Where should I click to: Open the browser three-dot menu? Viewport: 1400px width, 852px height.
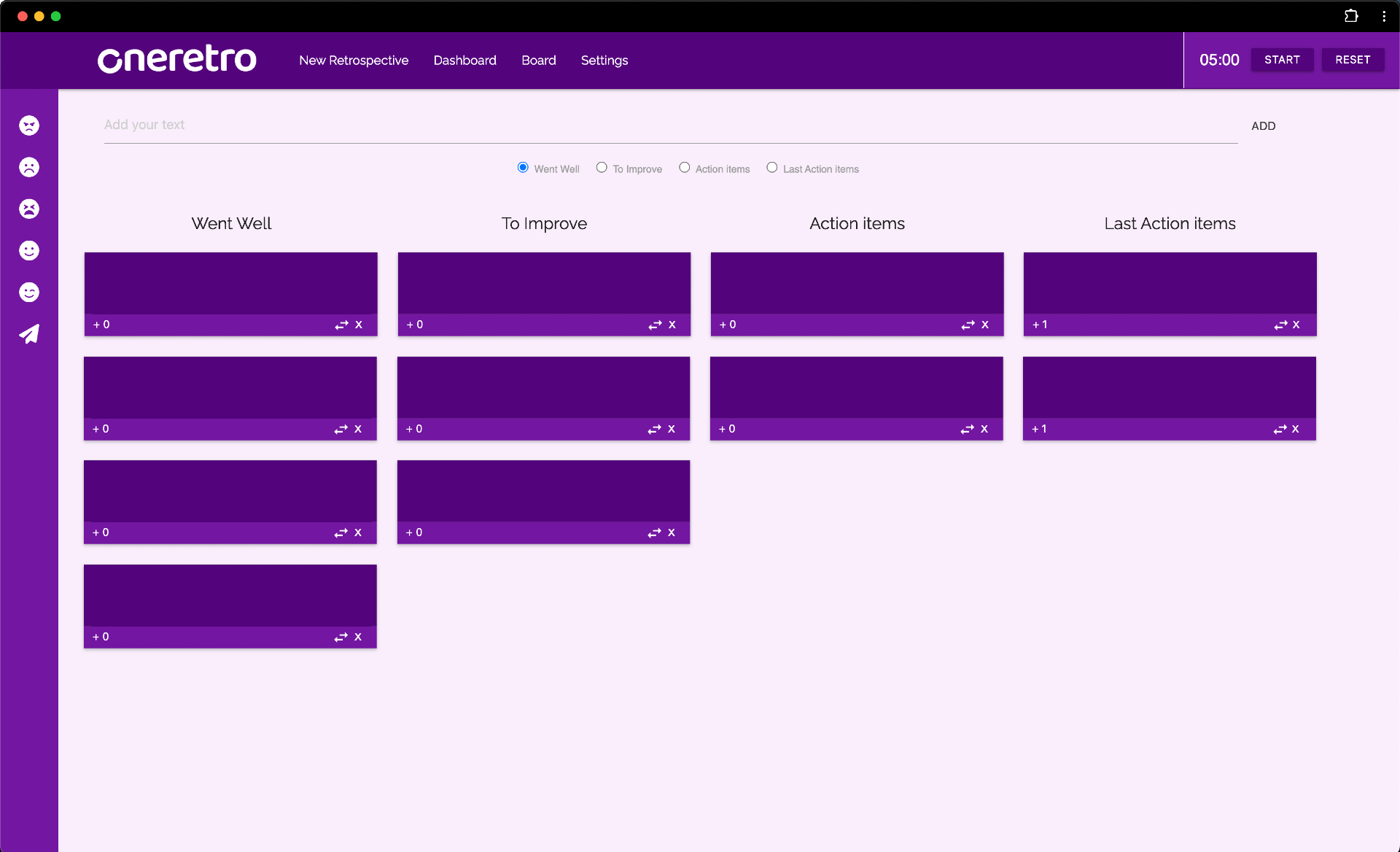click(1384, 16)
